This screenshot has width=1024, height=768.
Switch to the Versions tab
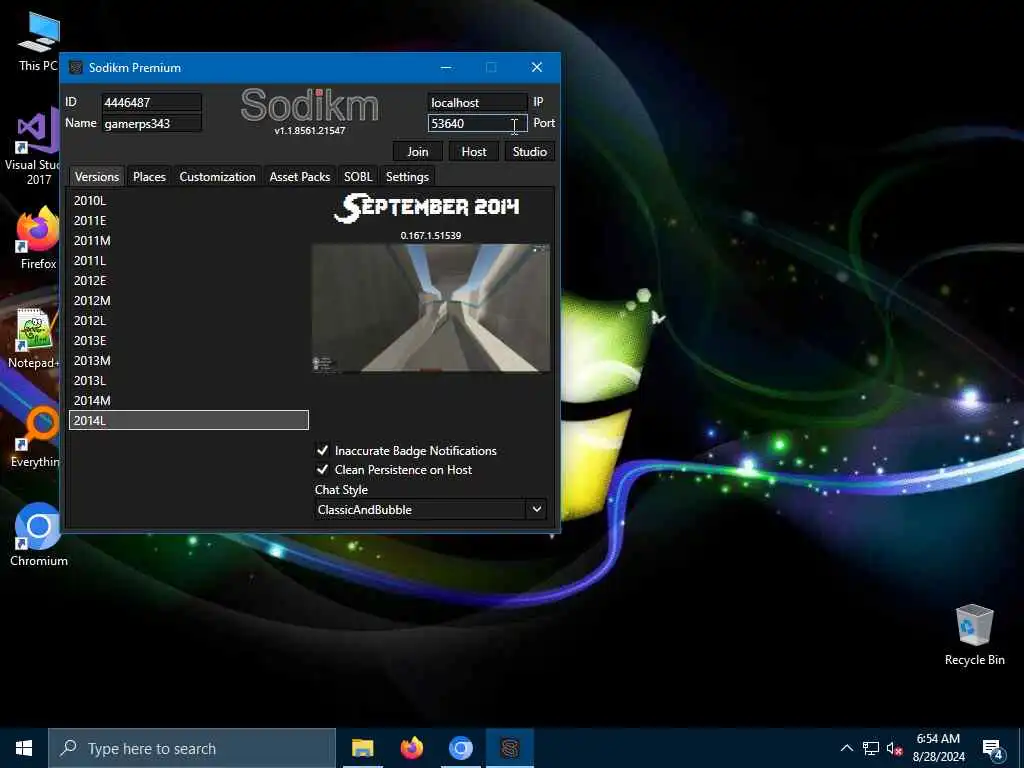[x=97, y=176]
